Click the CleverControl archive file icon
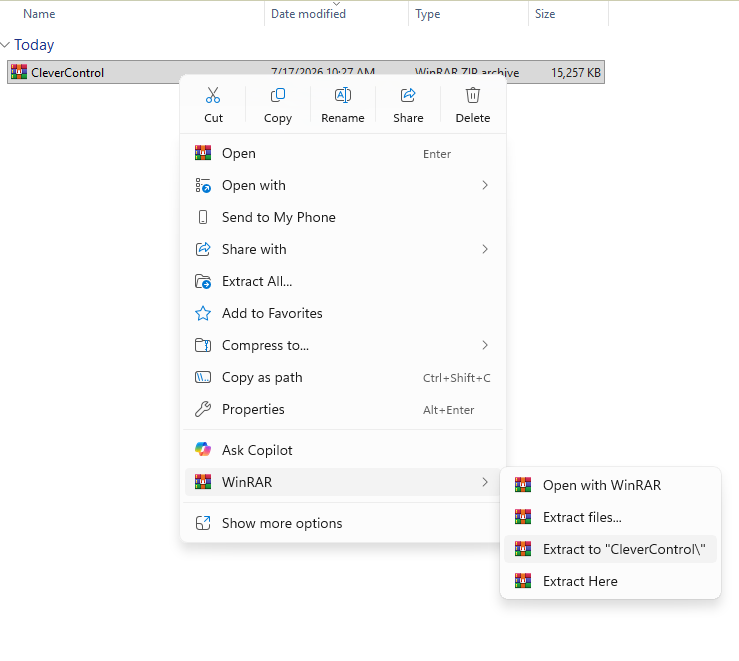 tap(19, 72)
